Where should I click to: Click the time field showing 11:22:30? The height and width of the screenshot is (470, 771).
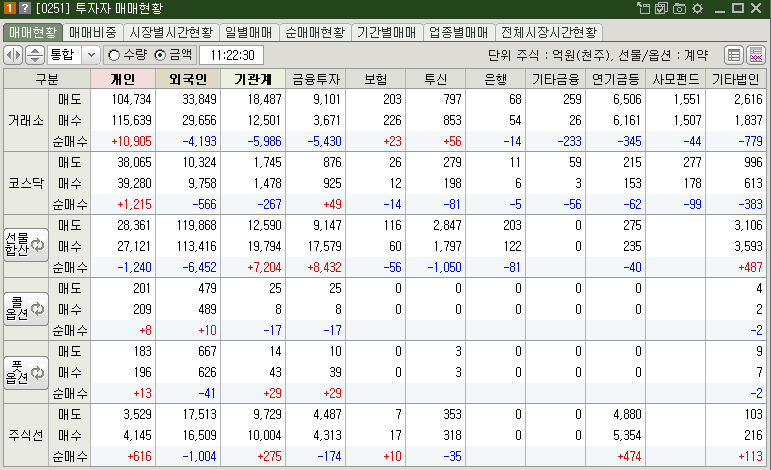232,55
